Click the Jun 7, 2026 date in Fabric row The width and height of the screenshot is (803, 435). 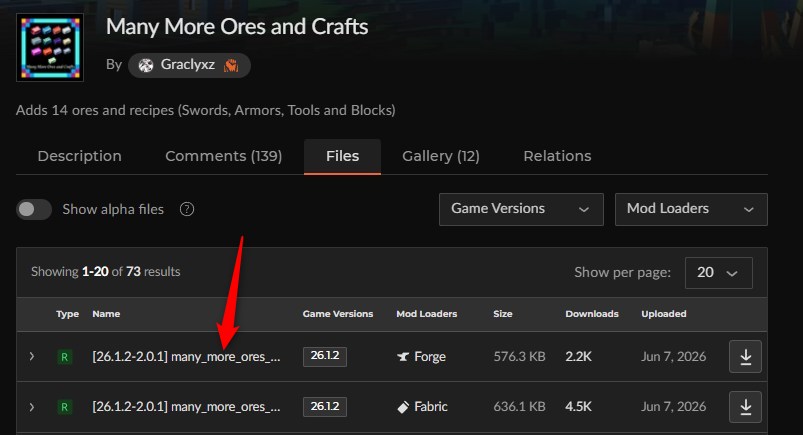click(x=673, y=406)
